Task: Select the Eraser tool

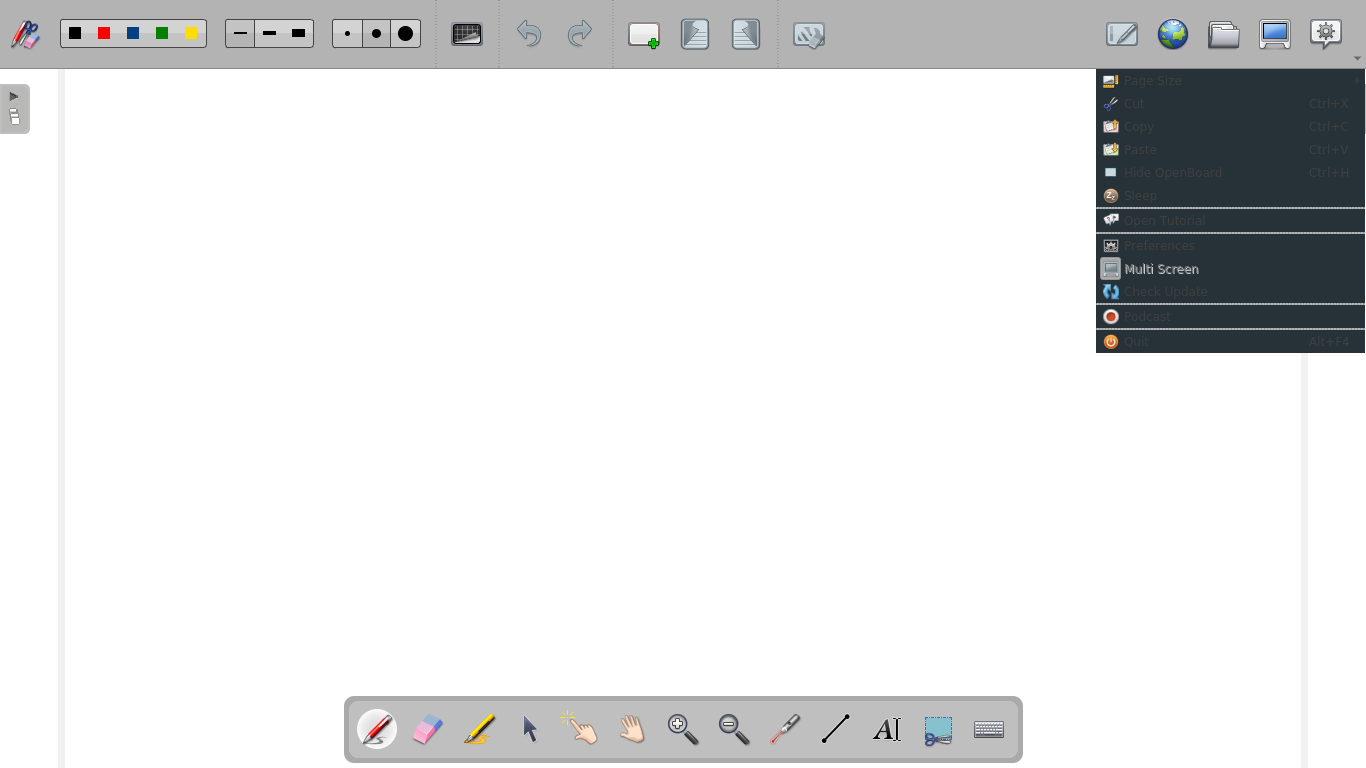Action: click(428, 729)
